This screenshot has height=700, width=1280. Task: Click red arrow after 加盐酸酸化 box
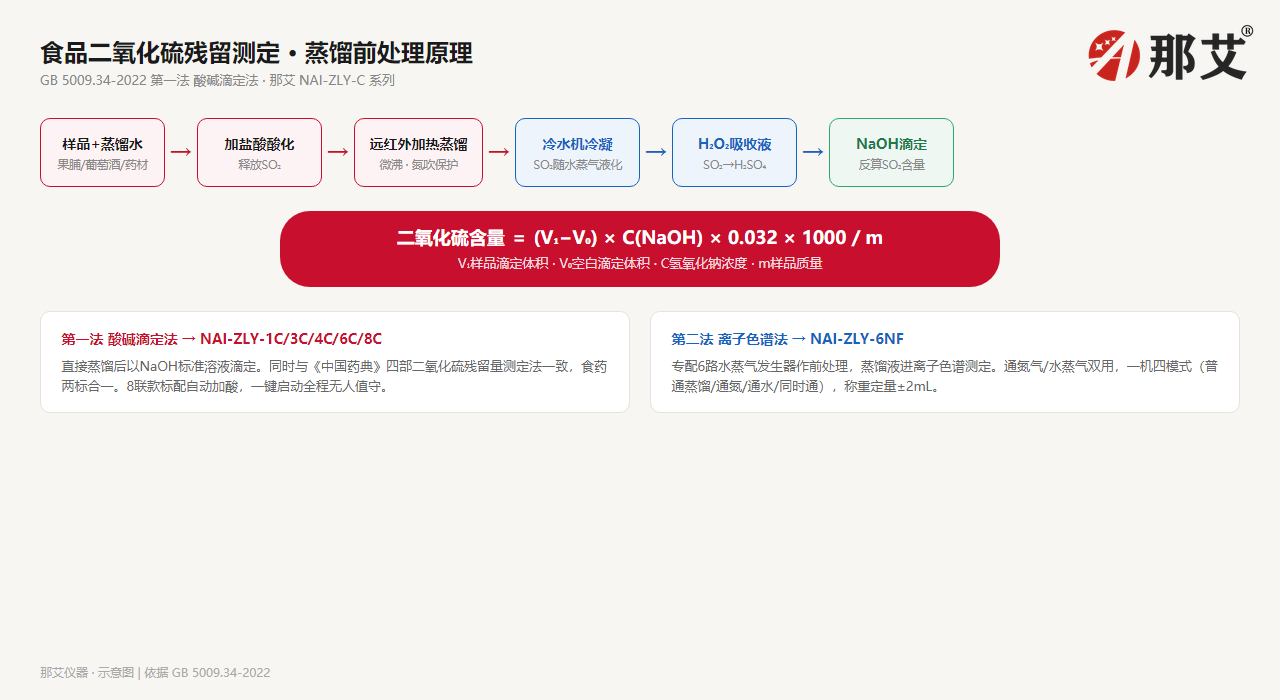click(x=338, y=152)
